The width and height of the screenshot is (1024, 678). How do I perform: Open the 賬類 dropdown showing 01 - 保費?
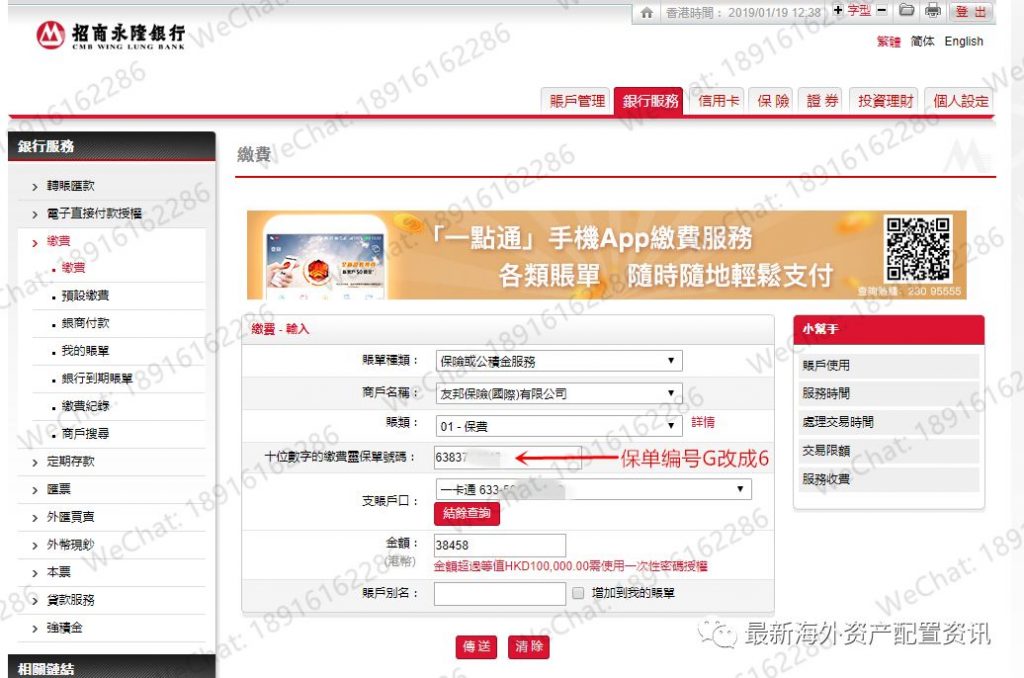point(558,427)
